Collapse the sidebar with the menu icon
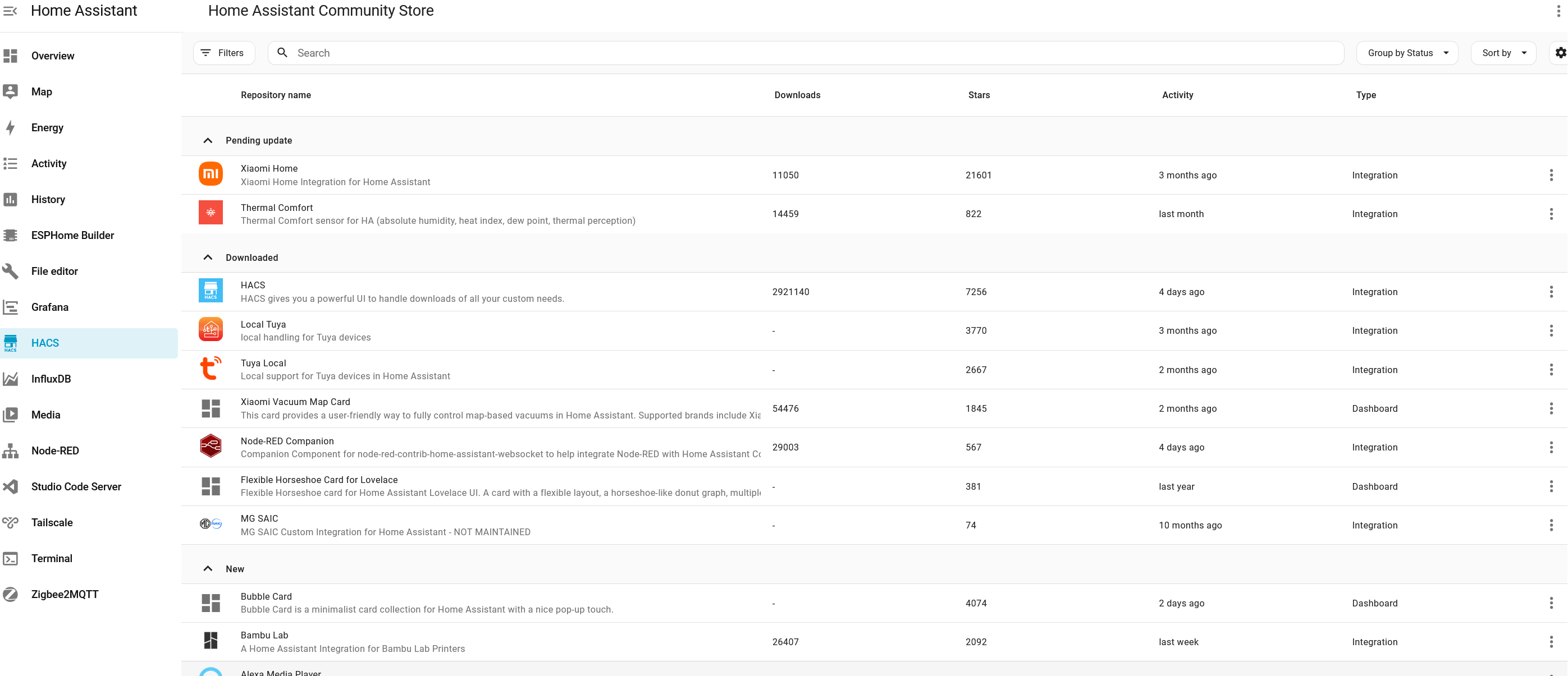Image resolution: width=1568 pixels, height=676 pixels. tap(10, 10)
